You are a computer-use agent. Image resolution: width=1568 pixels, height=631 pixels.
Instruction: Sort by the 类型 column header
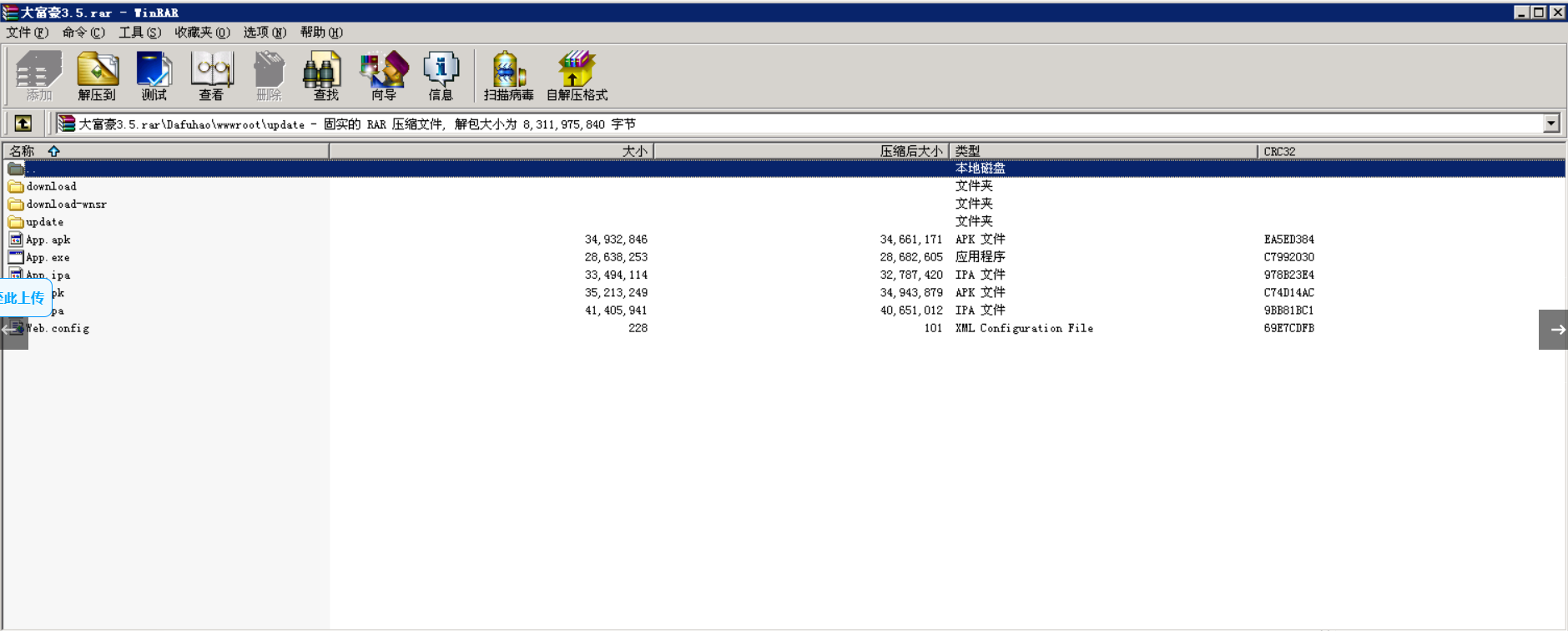1103,151
